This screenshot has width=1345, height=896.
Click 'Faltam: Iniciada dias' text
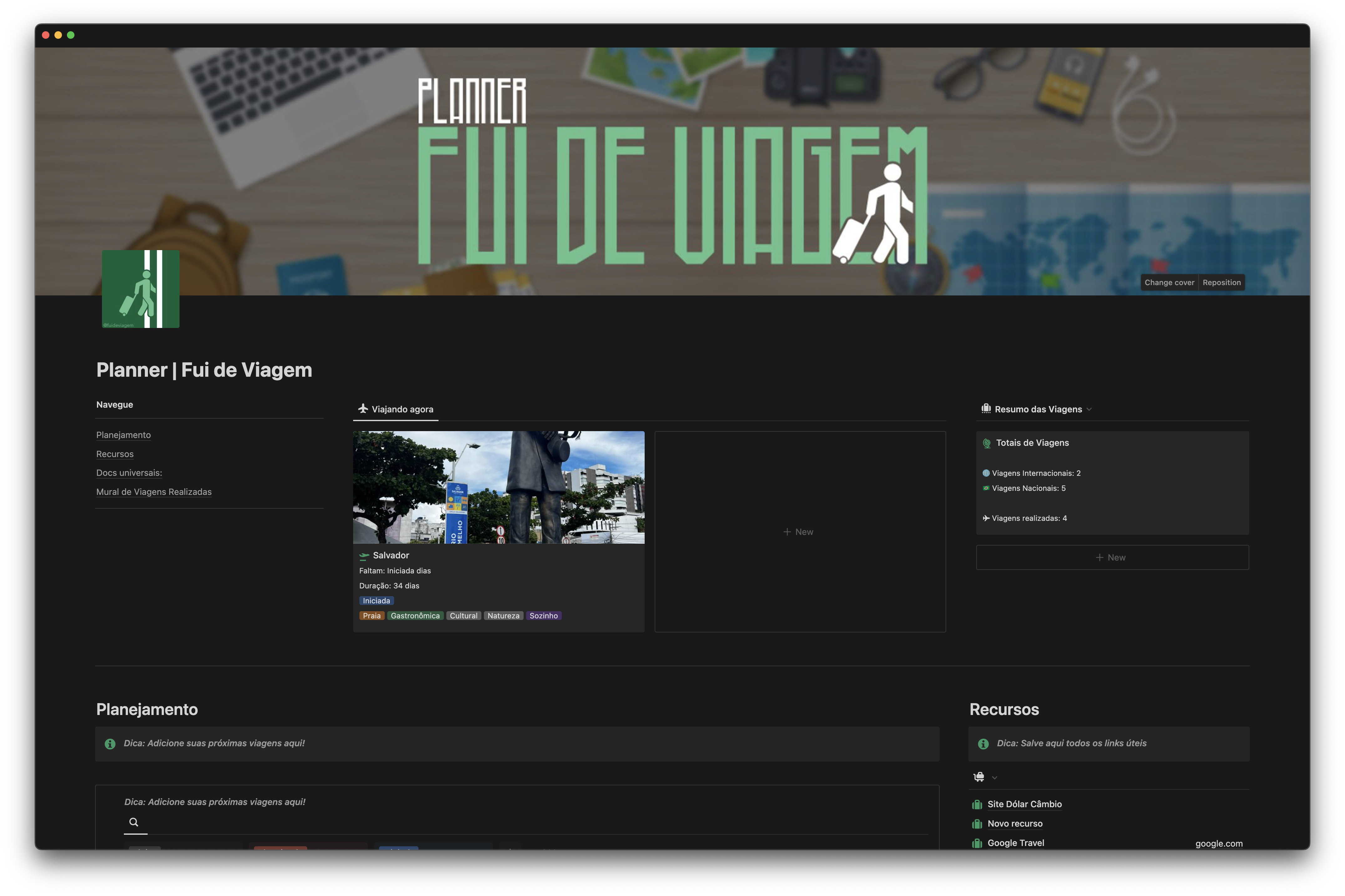[395, 571]
